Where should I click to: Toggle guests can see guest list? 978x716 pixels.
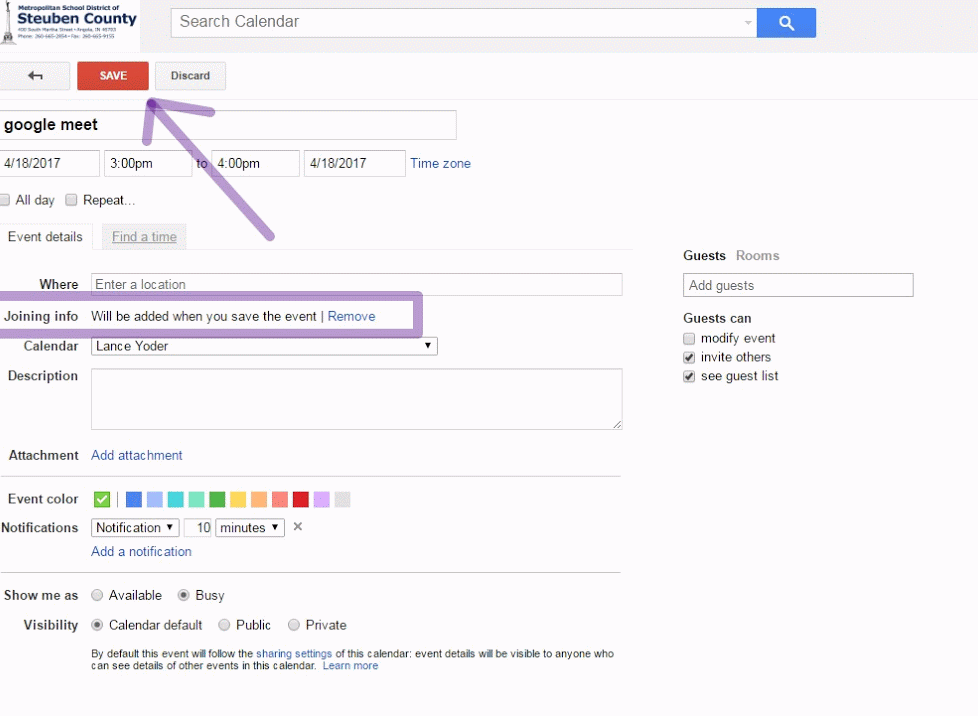pos(689,376)
